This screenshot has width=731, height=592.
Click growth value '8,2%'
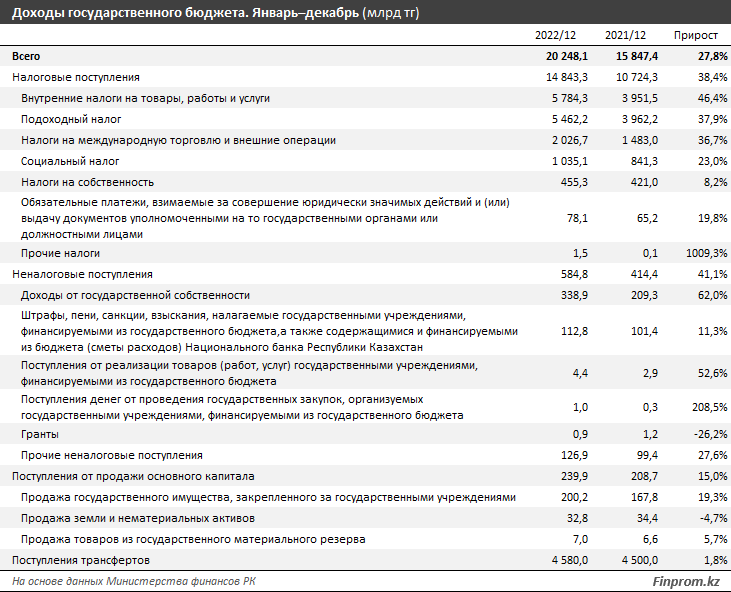[x=716, y=182]
